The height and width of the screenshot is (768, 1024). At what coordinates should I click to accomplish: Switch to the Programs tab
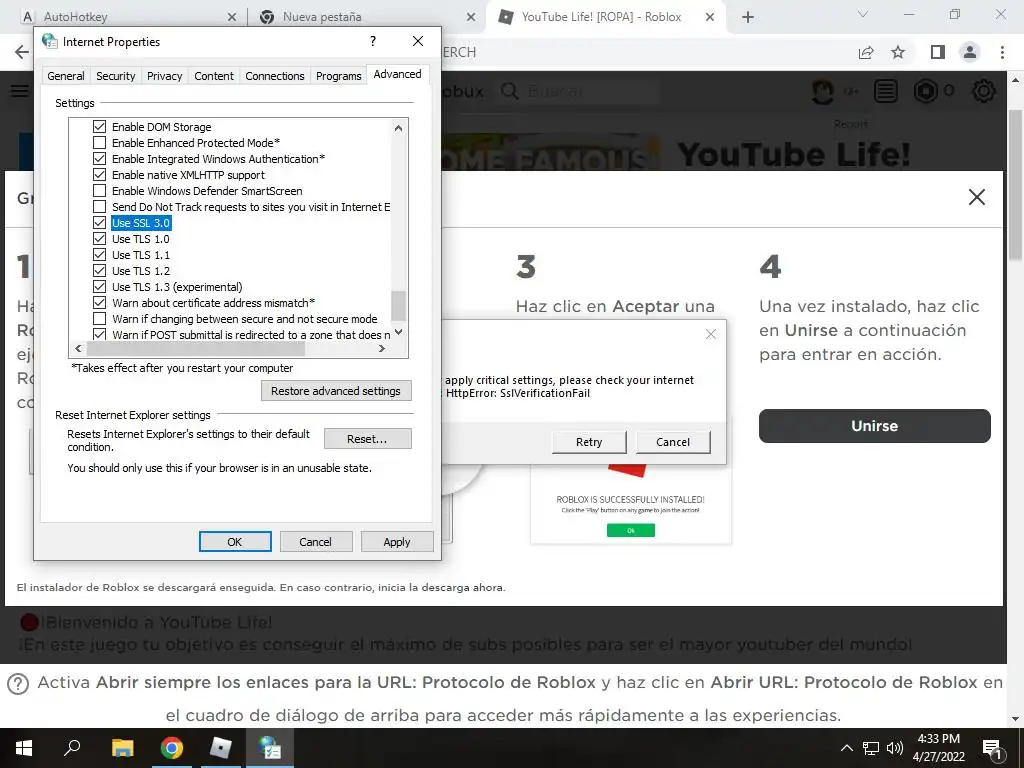338,76
